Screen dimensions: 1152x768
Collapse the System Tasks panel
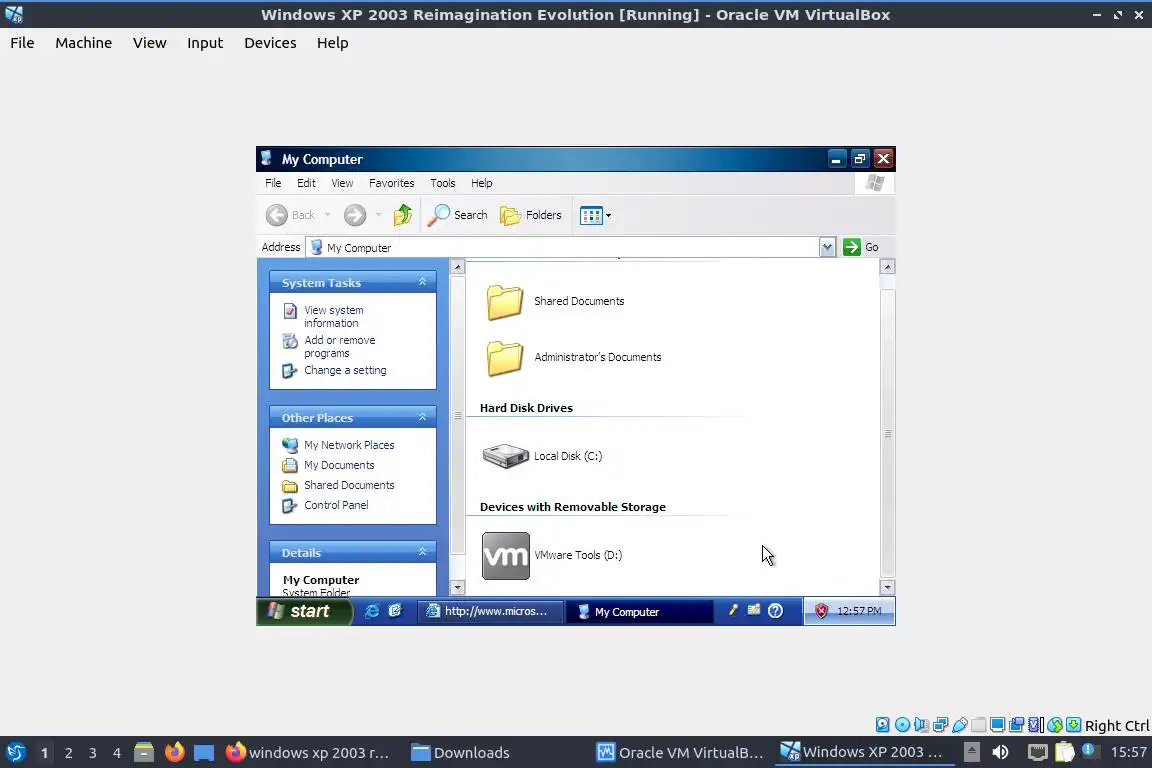422,282
